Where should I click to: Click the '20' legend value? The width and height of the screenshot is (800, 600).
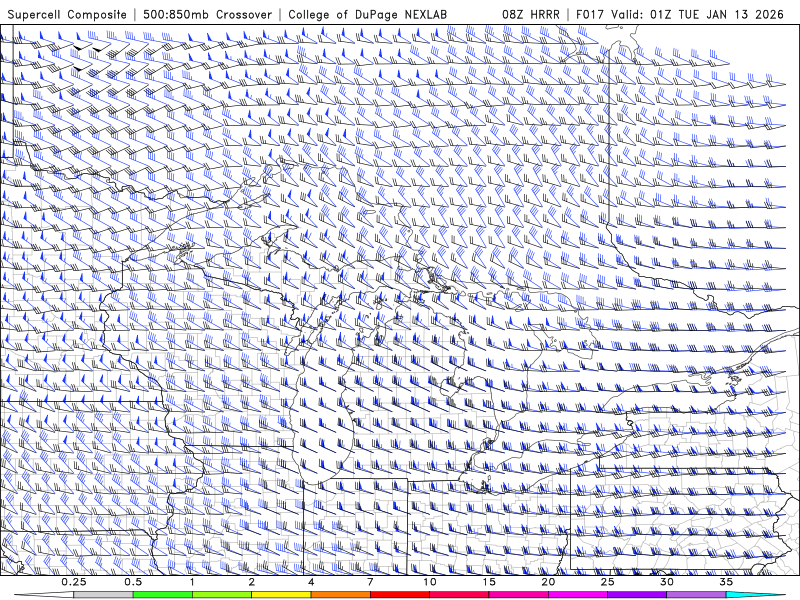click(548, 582)
